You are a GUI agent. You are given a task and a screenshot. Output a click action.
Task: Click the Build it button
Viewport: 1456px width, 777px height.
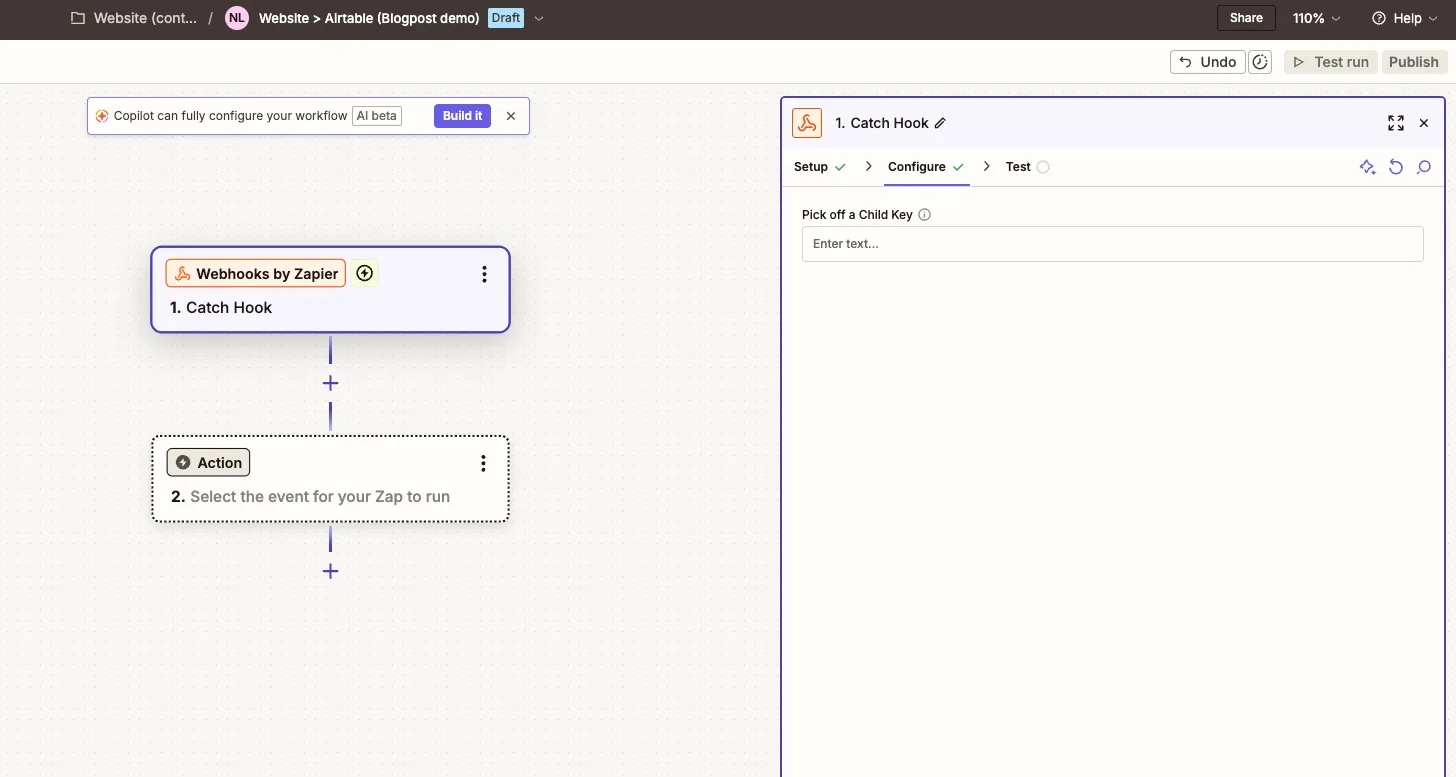point(461,115)
